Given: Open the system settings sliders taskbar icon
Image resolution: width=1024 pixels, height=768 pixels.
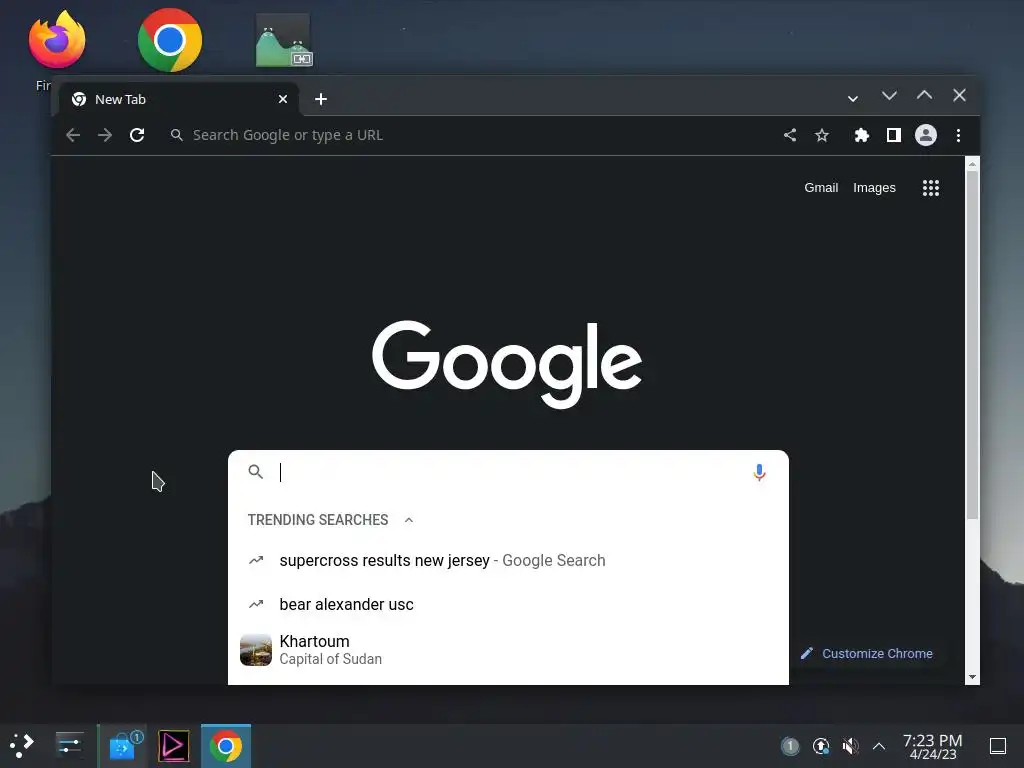Looking at the screenshot, I should (x=69, y=746).
